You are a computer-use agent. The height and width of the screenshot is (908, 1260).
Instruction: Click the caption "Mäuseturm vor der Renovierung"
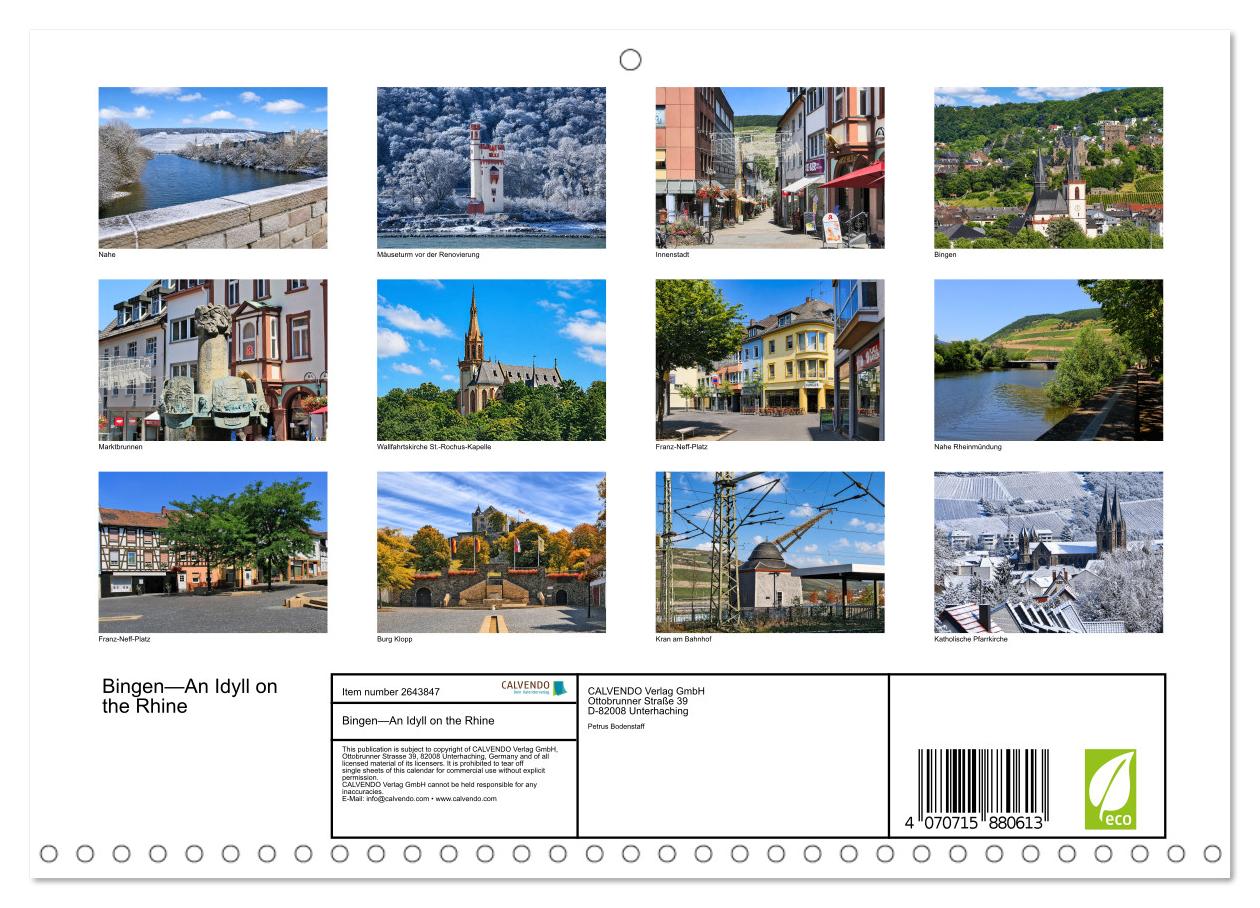(x=428, y=255)
